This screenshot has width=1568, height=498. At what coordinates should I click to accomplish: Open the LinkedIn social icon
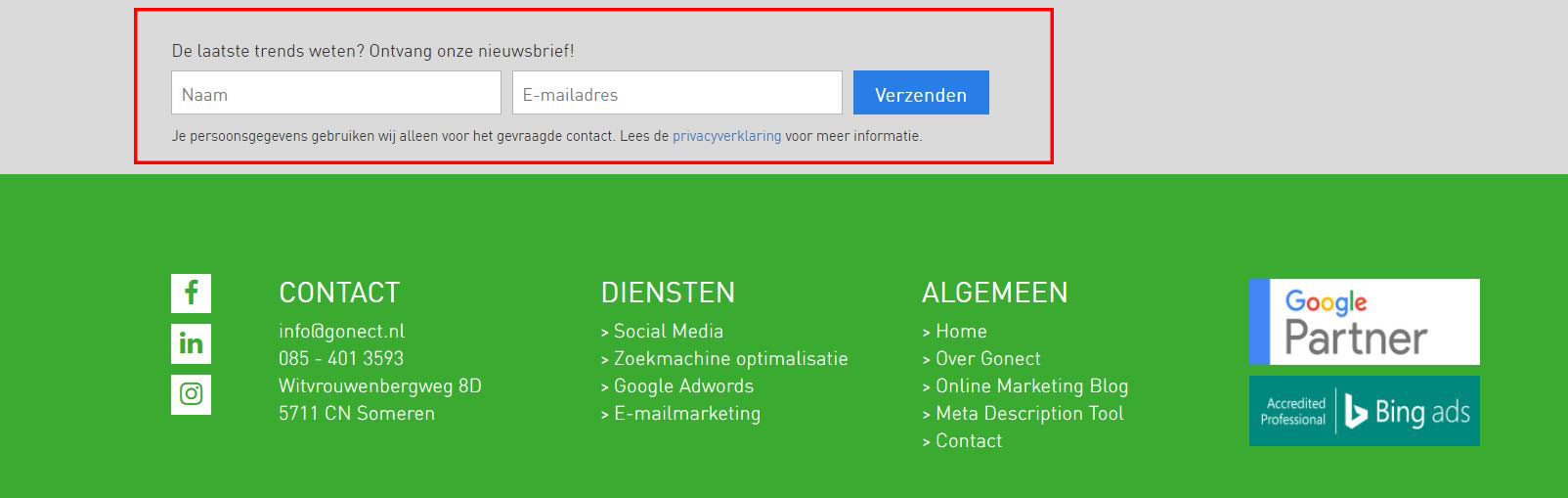click(191, 344)
